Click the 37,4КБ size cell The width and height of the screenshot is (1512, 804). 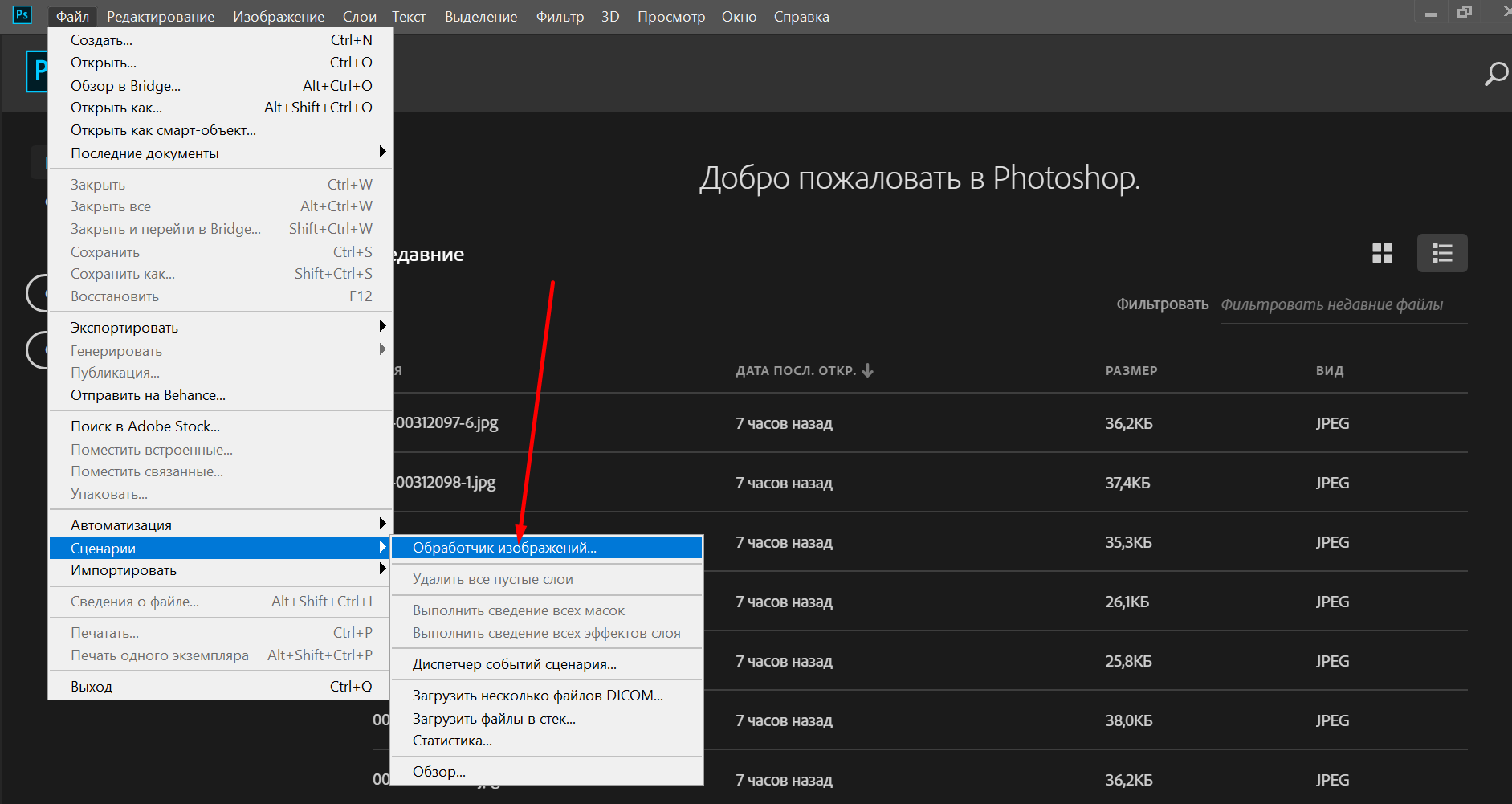[x=1127, y=483]
